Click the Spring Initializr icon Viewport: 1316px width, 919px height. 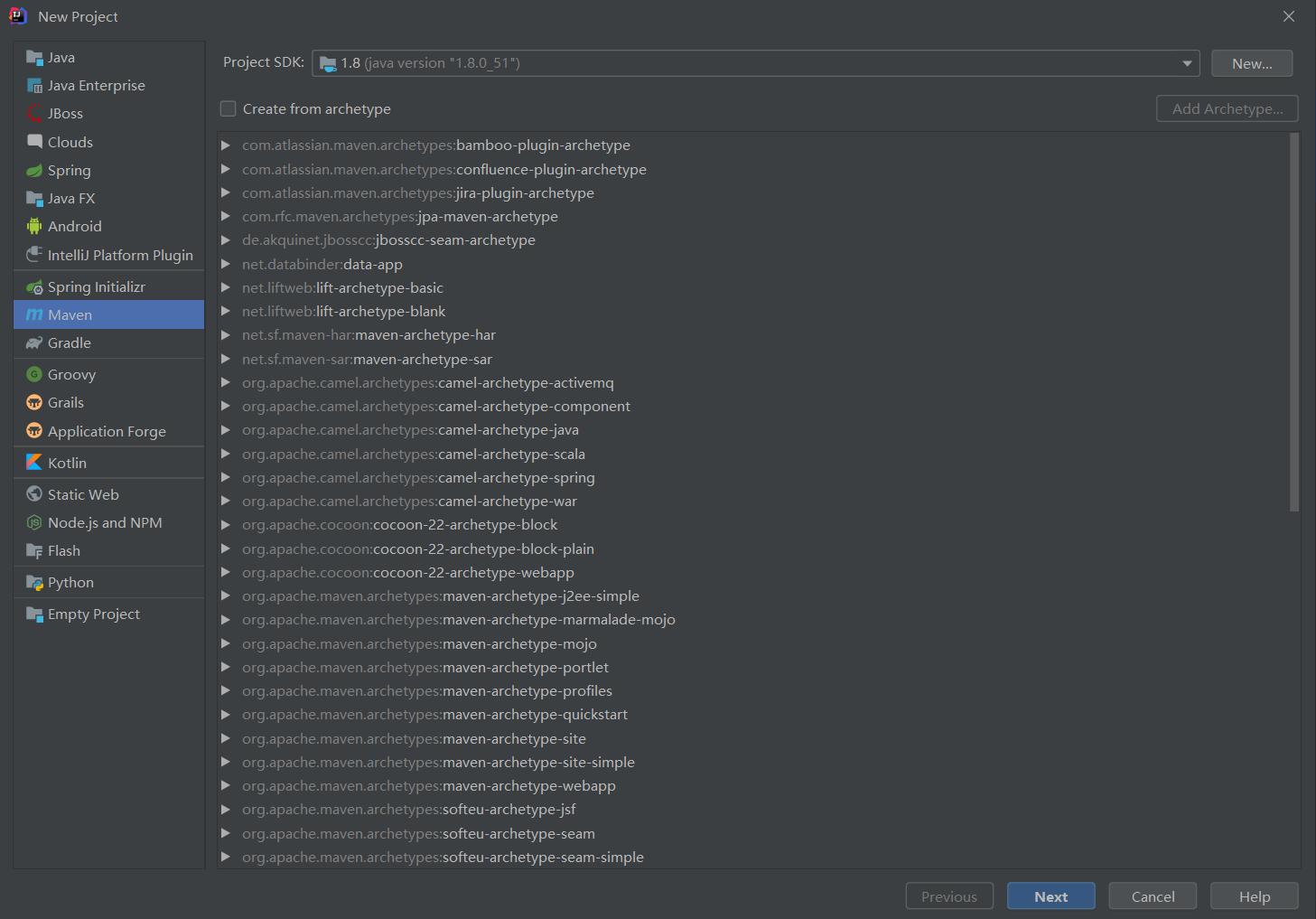point(34,287)
